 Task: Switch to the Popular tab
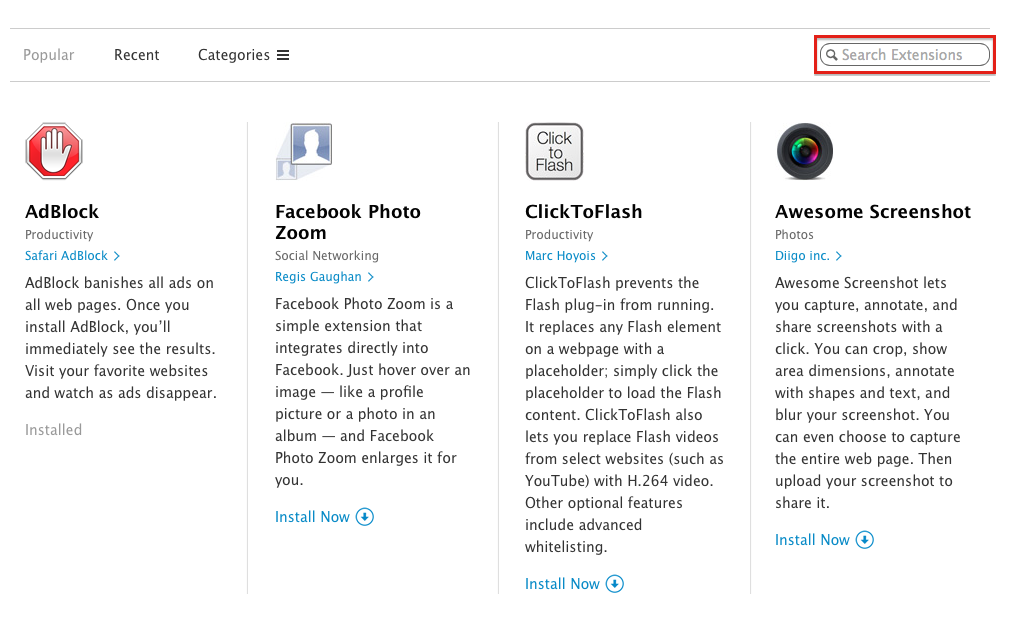49,55
